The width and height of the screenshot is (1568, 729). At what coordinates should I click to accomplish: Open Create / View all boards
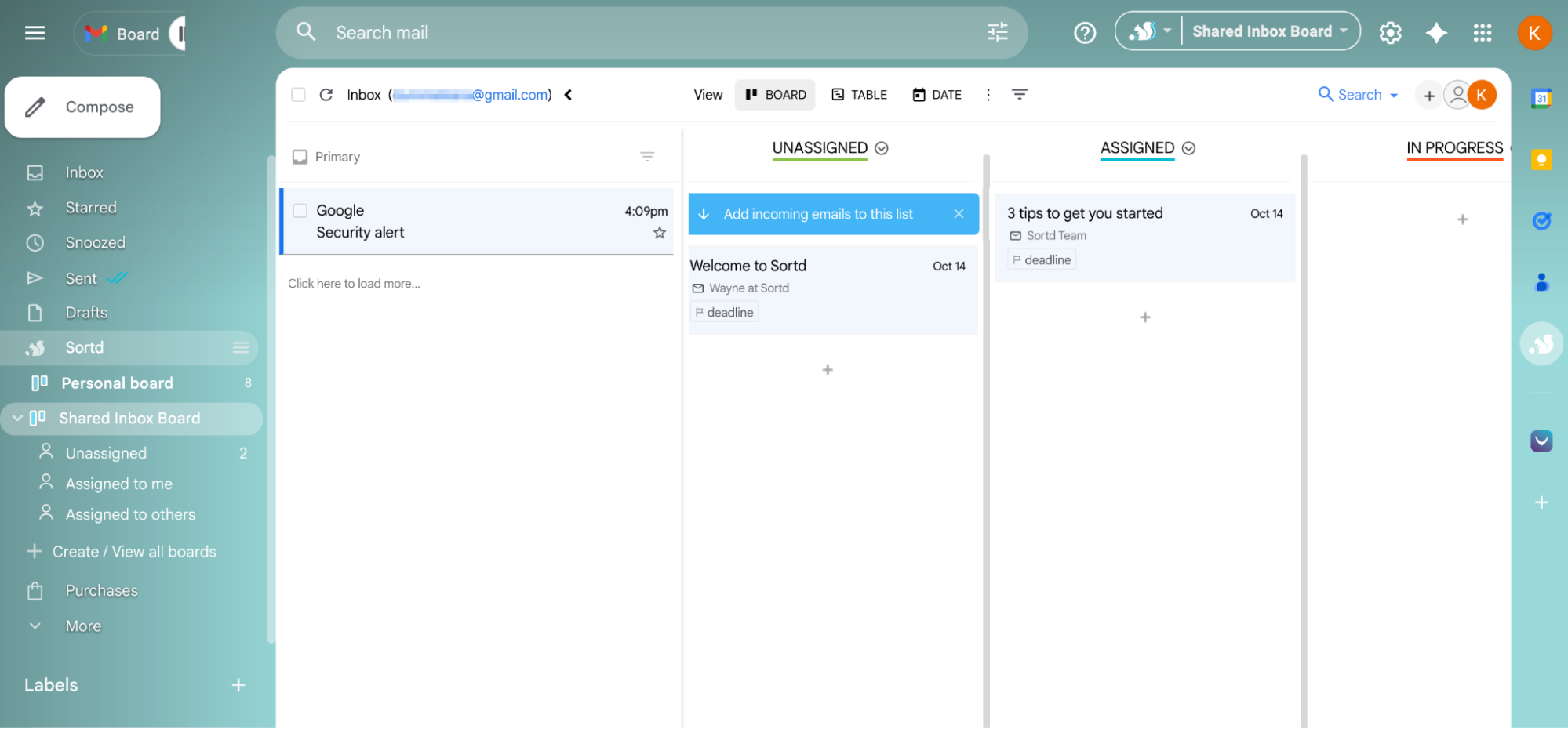(x=133, y=552)
